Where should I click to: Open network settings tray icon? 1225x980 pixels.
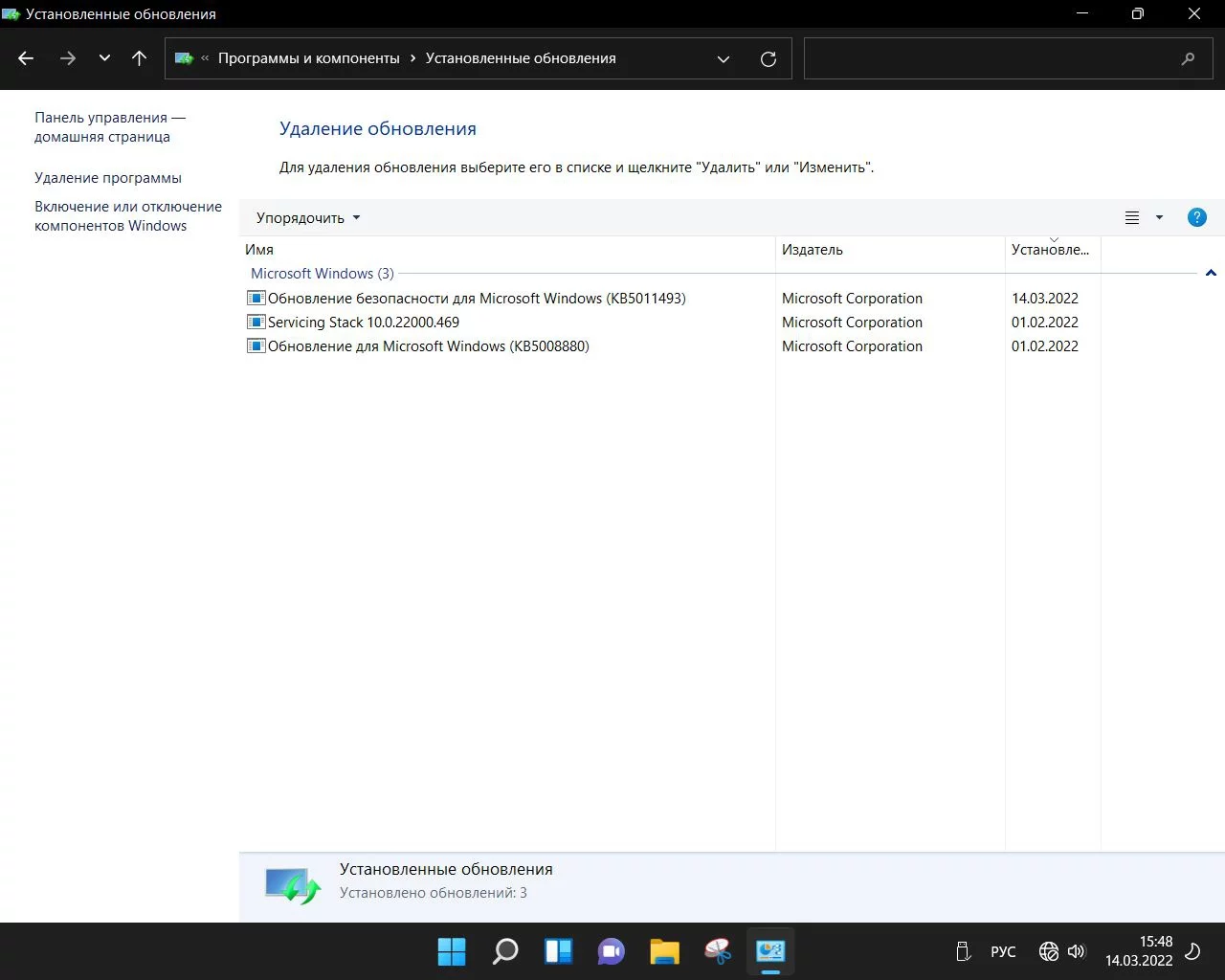(x=1049, y=951)
